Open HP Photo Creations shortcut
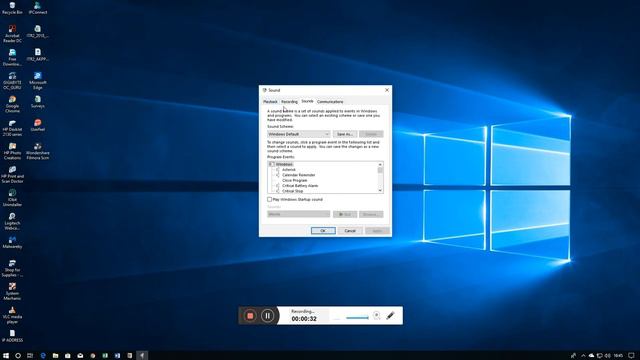 pos(12,151)
